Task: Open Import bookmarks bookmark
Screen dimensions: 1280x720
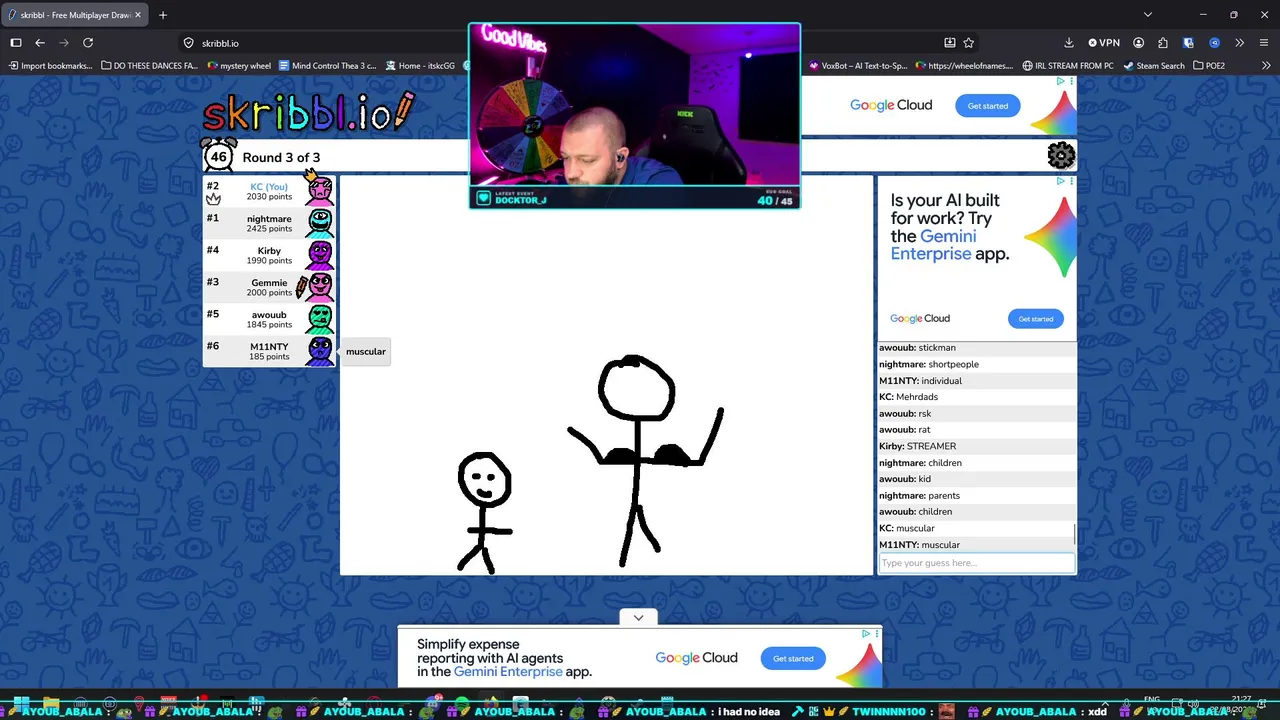Action: click(50, 66)
